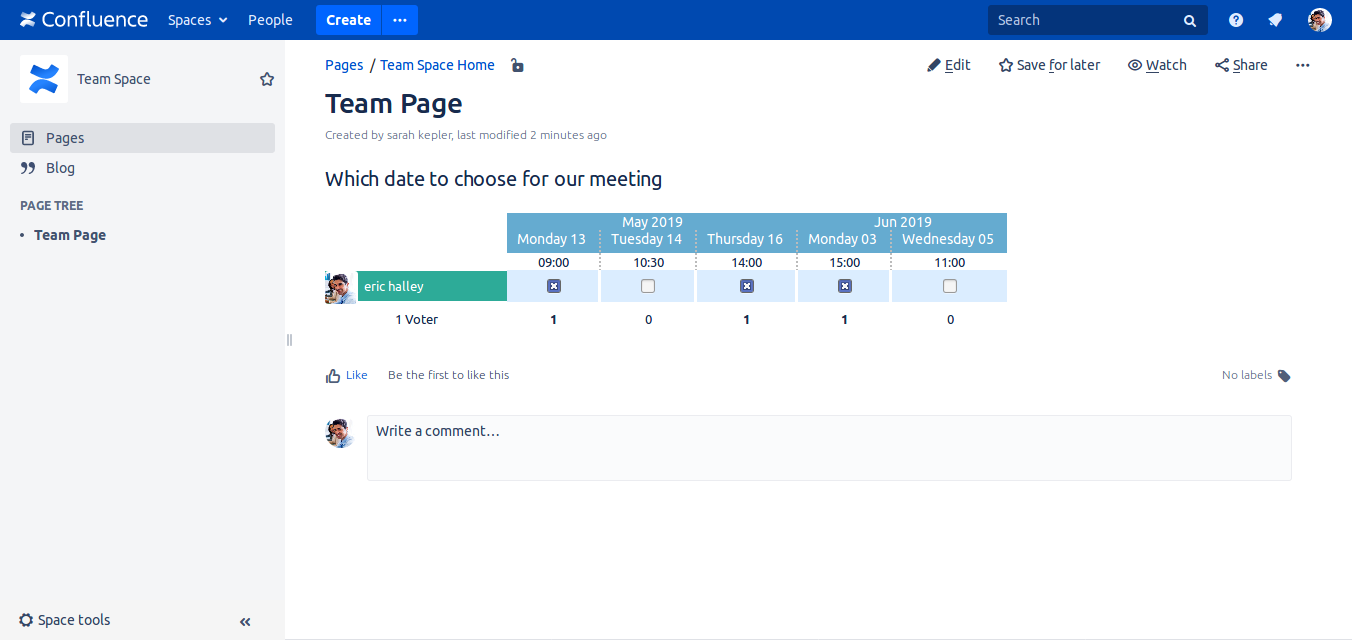Open the Spaces dropdown menu

197,20
